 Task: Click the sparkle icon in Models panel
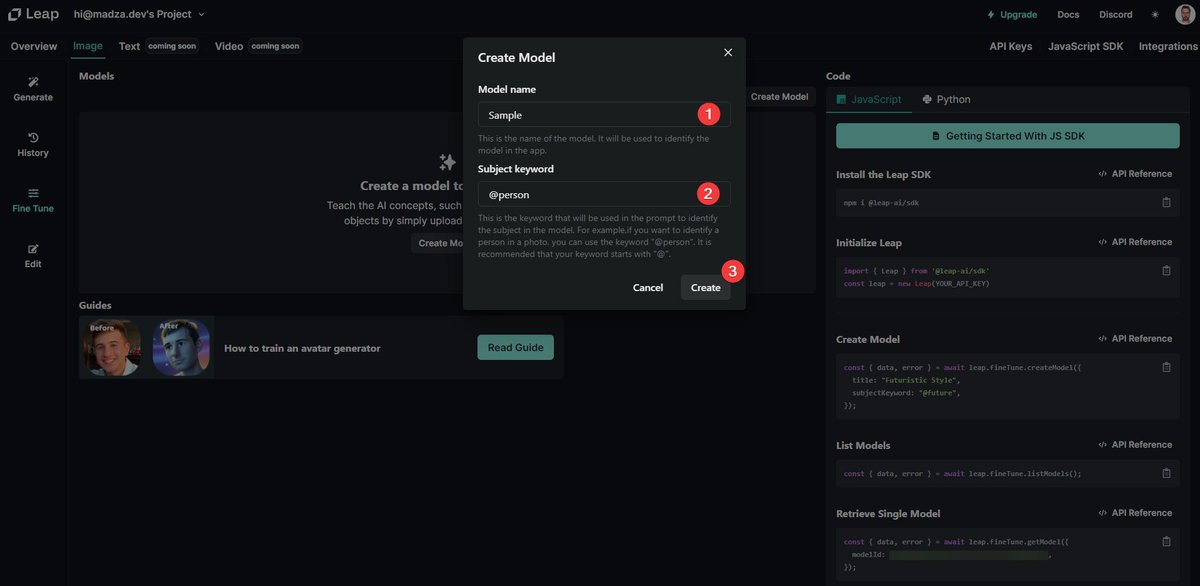[447, 162]
